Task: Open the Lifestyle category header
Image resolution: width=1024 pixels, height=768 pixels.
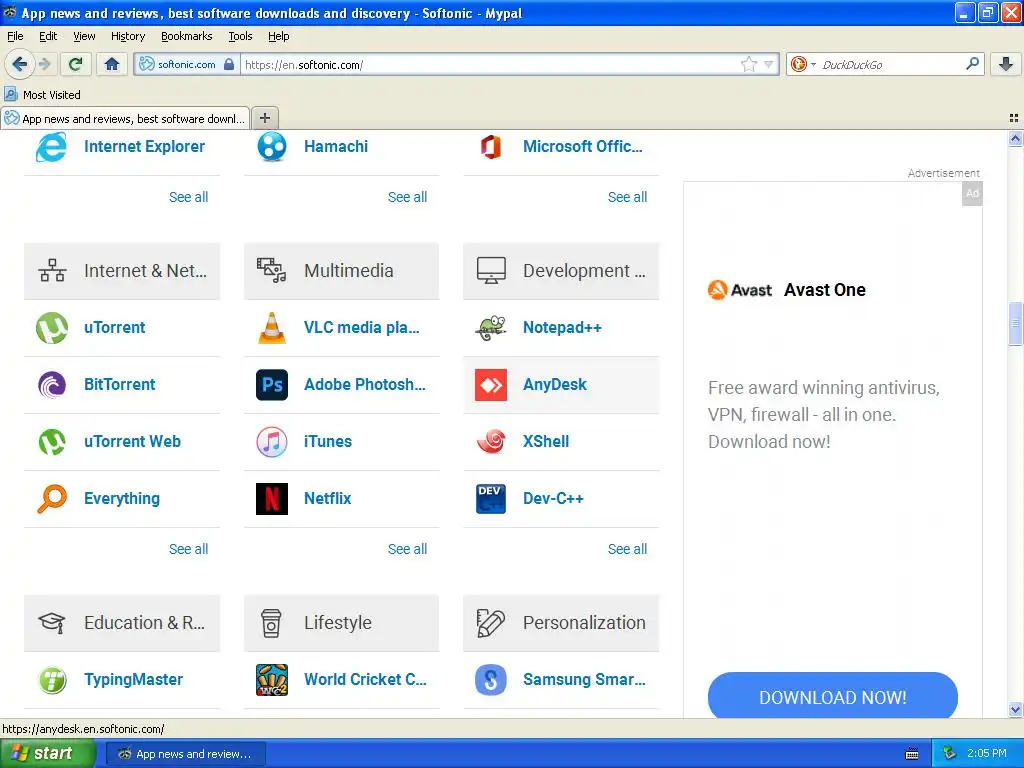Action: coord(342,623)
